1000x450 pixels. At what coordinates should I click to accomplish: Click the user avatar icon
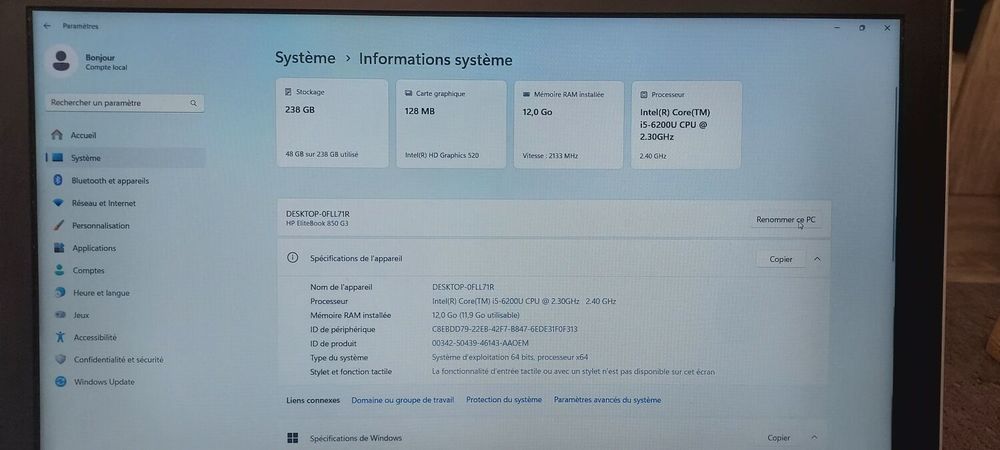pyautogui.click(x=61, y=61)
